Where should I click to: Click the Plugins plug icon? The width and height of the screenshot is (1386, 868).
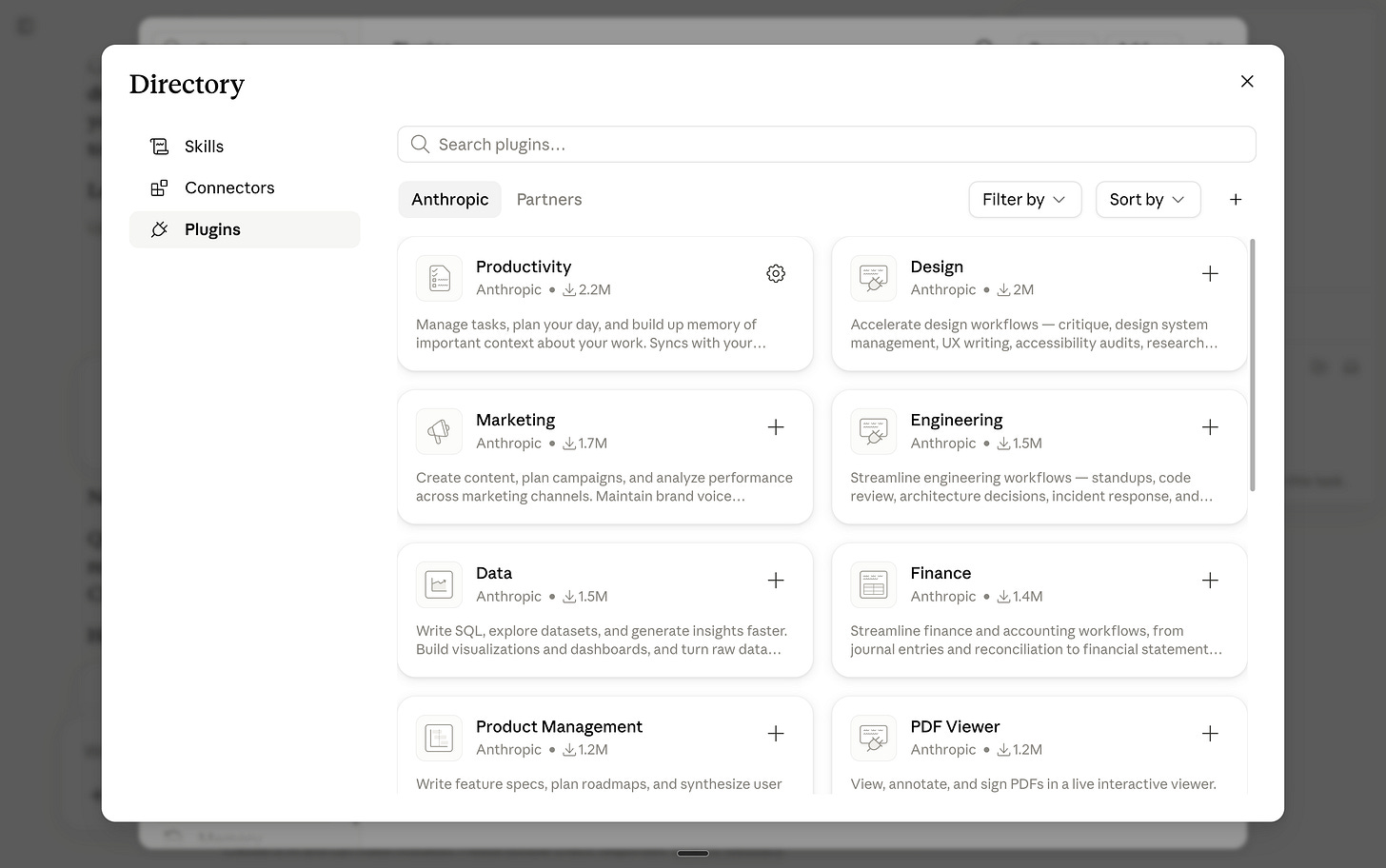[159, 229]
